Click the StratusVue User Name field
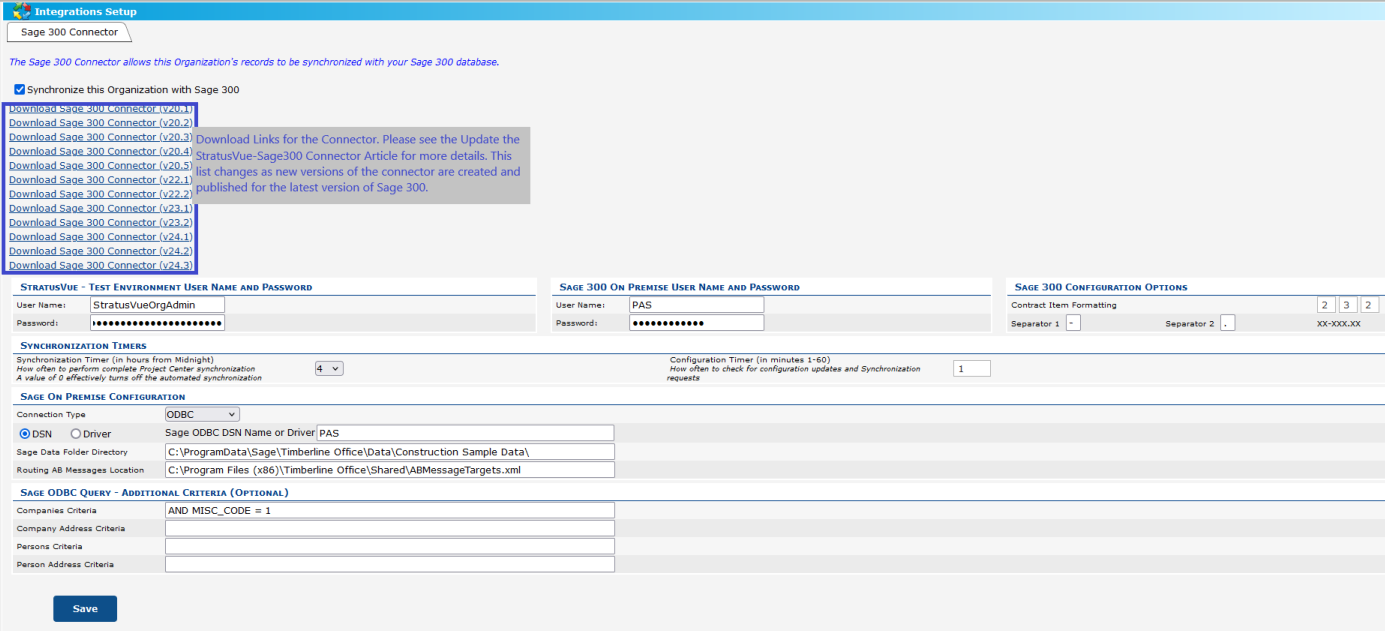This screenshot has height=631, width=1385. click(157, 305)
